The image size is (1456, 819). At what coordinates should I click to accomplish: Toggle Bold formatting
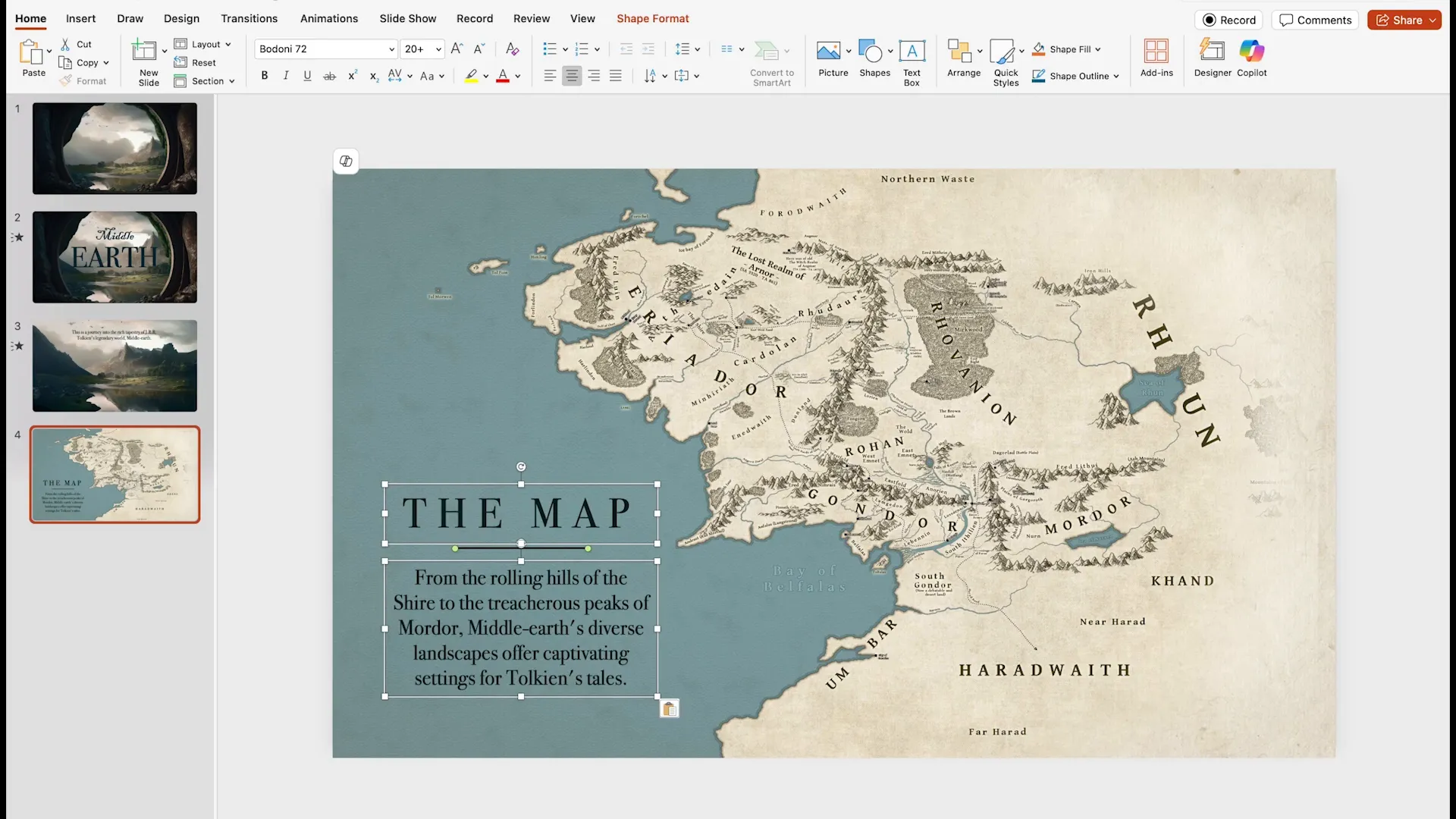(x=264, y=76)
